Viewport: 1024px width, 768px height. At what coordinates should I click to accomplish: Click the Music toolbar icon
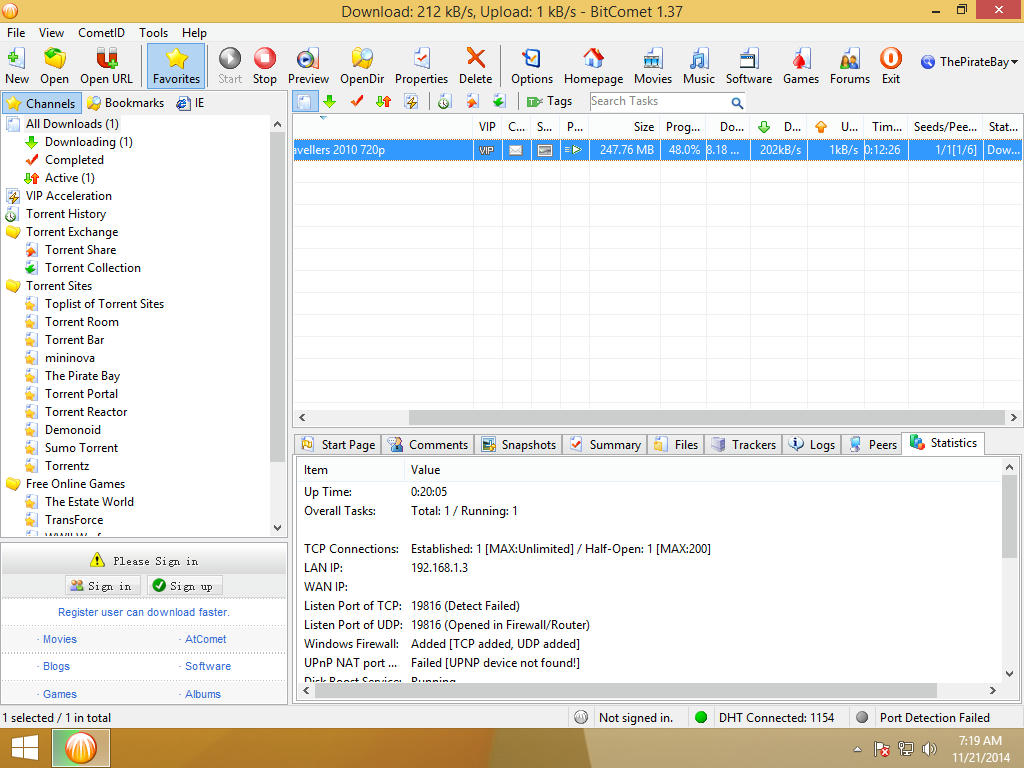click(699, 66)
